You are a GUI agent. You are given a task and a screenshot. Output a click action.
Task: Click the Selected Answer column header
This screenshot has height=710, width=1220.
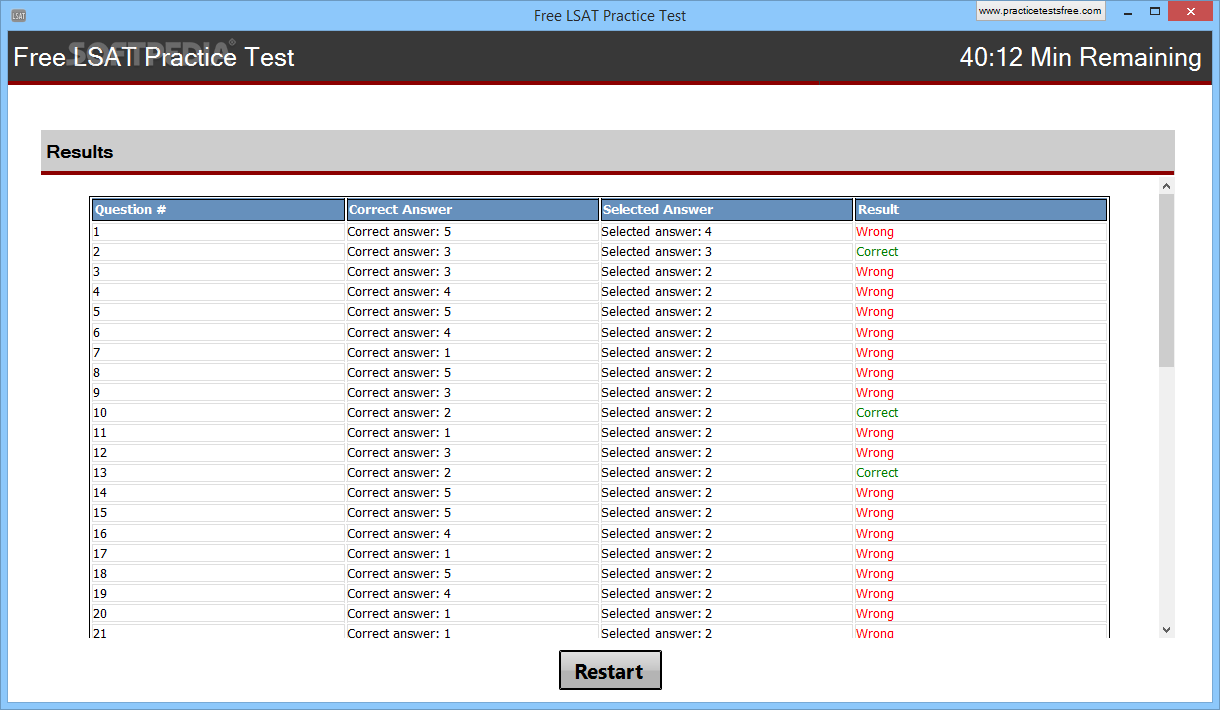[726, 210]
